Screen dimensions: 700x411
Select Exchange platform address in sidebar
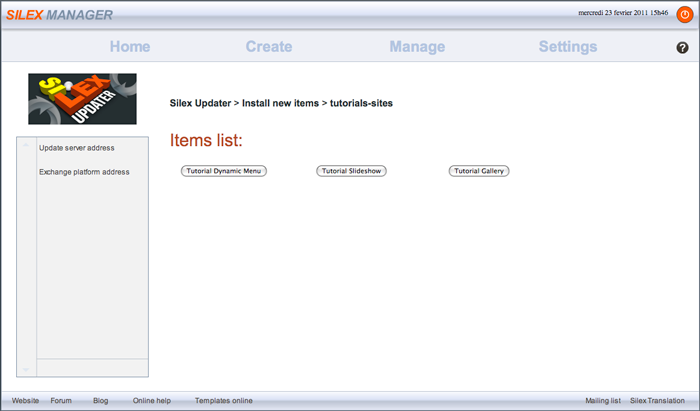click(x=84, y=172)
